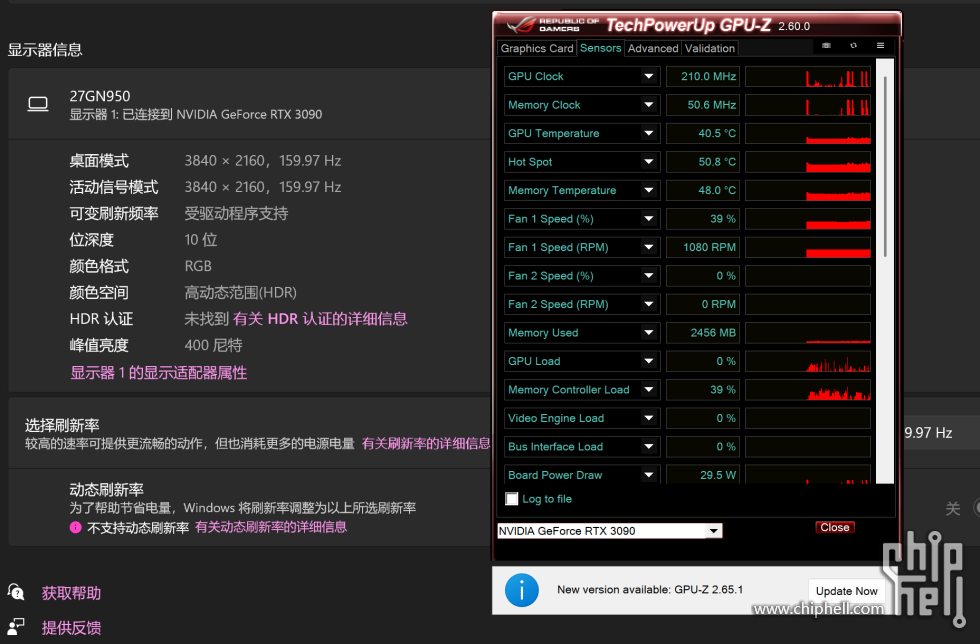Open the GPU Clock sensor dropdown
The width and height of the screenshot is (980, 644).
point(649,76)
